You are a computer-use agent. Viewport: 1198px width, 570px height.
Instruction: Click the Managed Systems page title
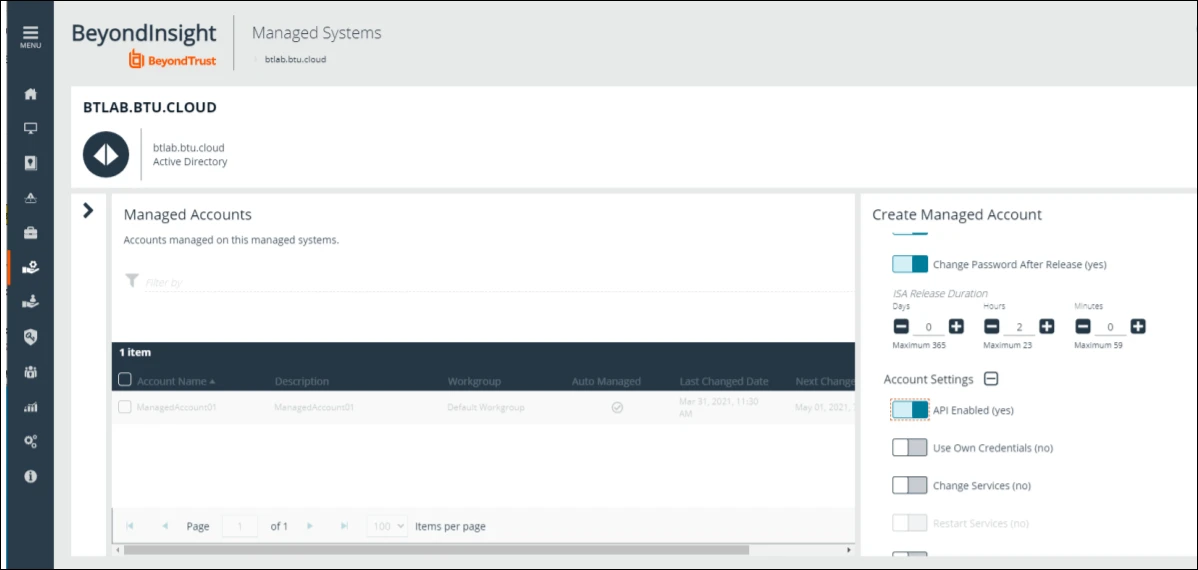tap(316, 33)
